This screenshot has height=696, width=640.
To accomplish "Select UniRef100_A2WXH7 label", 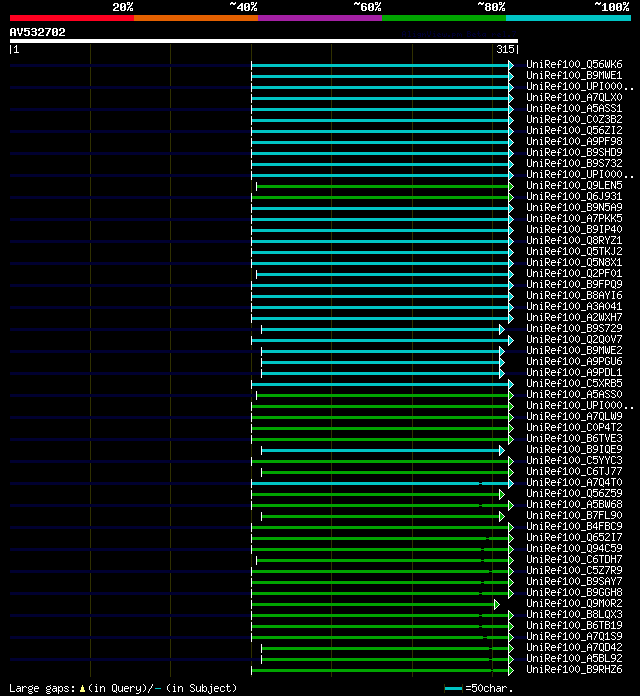I will [x=574, y=317].
